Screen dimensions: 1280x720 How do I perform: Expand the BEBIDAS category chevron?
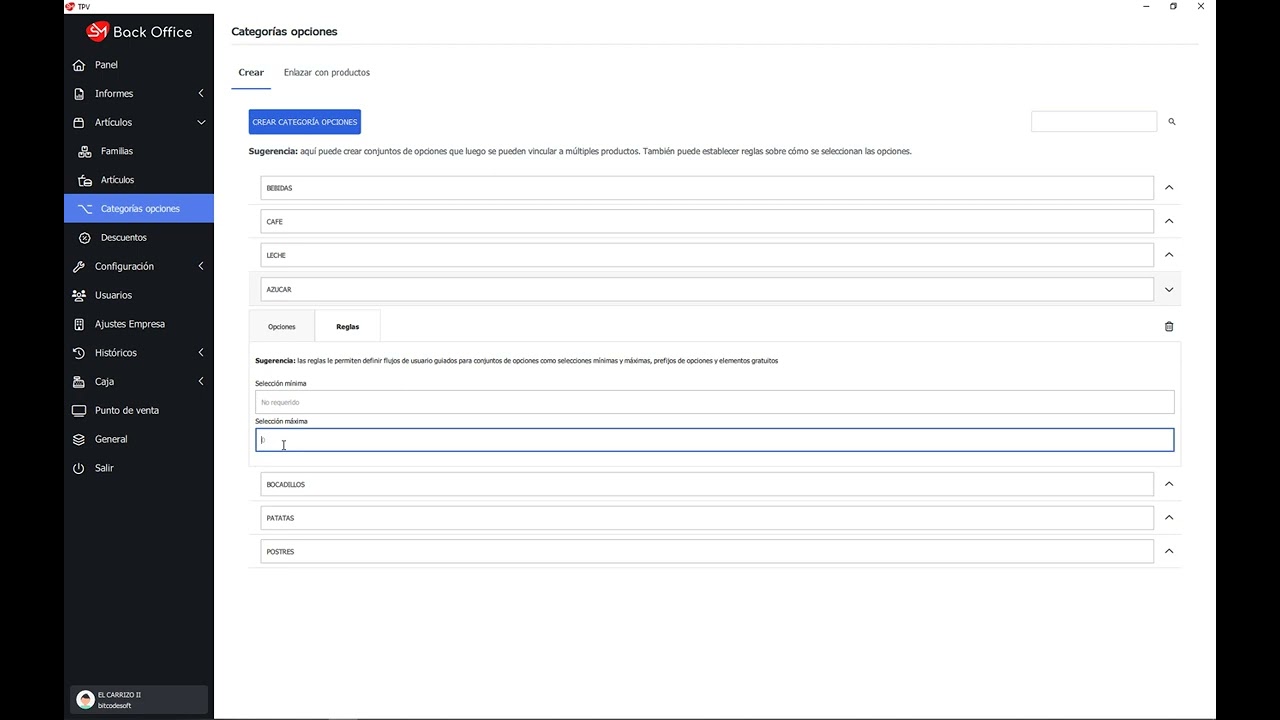[x=1168, y=188]
